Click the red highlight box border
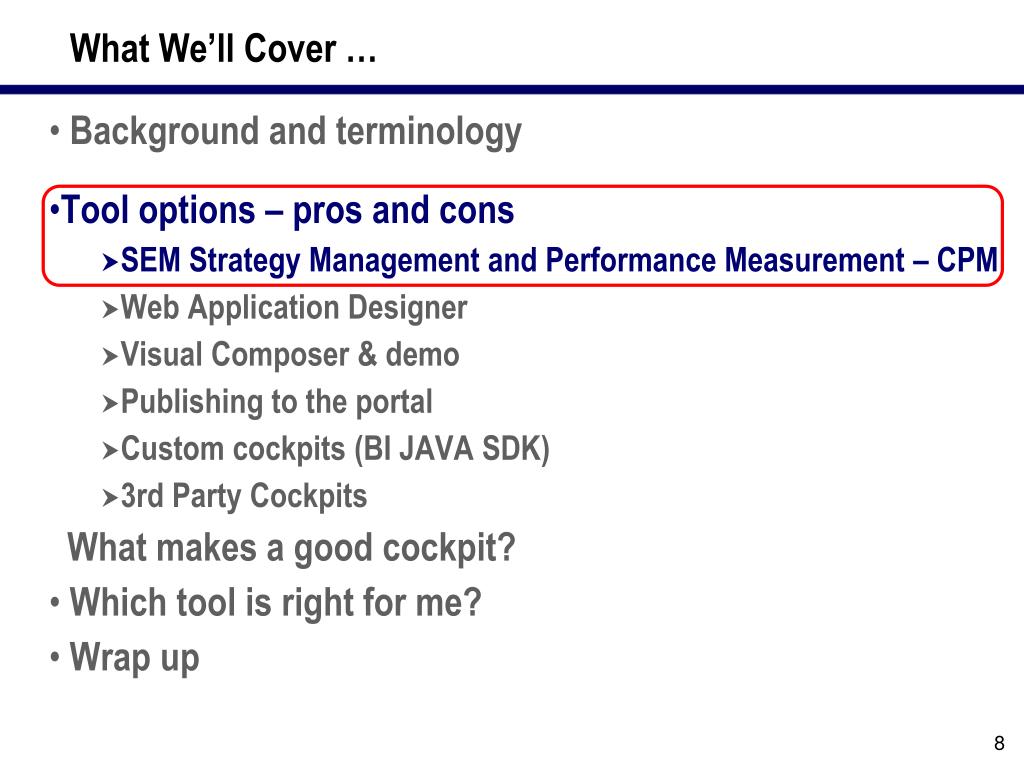 click(x=522, y=187)
